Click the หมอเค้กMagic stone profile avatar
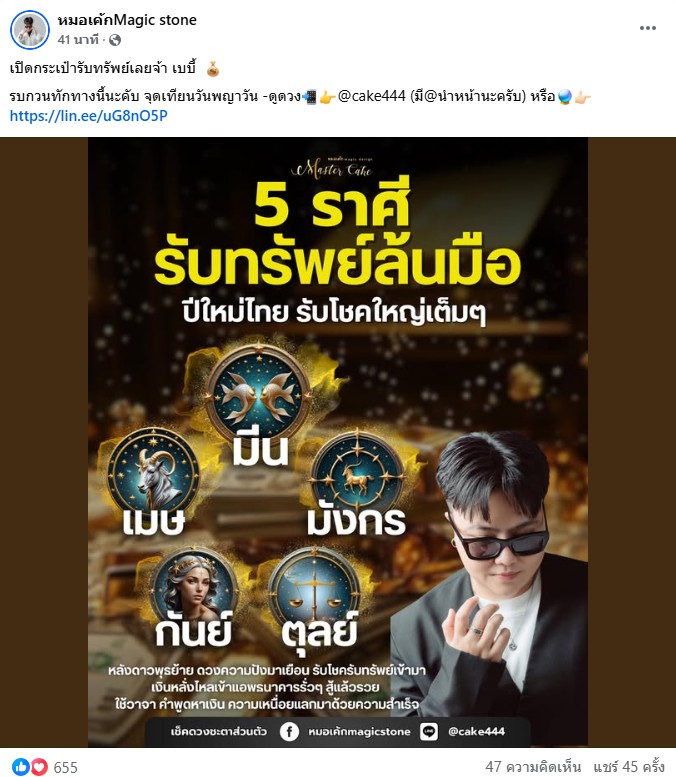676x777 pixels. [30, 30]
